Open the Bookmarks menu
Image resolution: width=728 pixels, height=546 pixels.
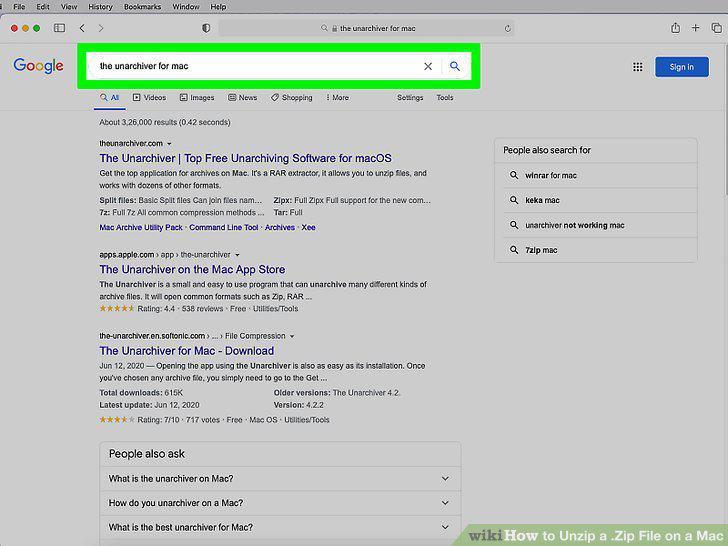143,6
